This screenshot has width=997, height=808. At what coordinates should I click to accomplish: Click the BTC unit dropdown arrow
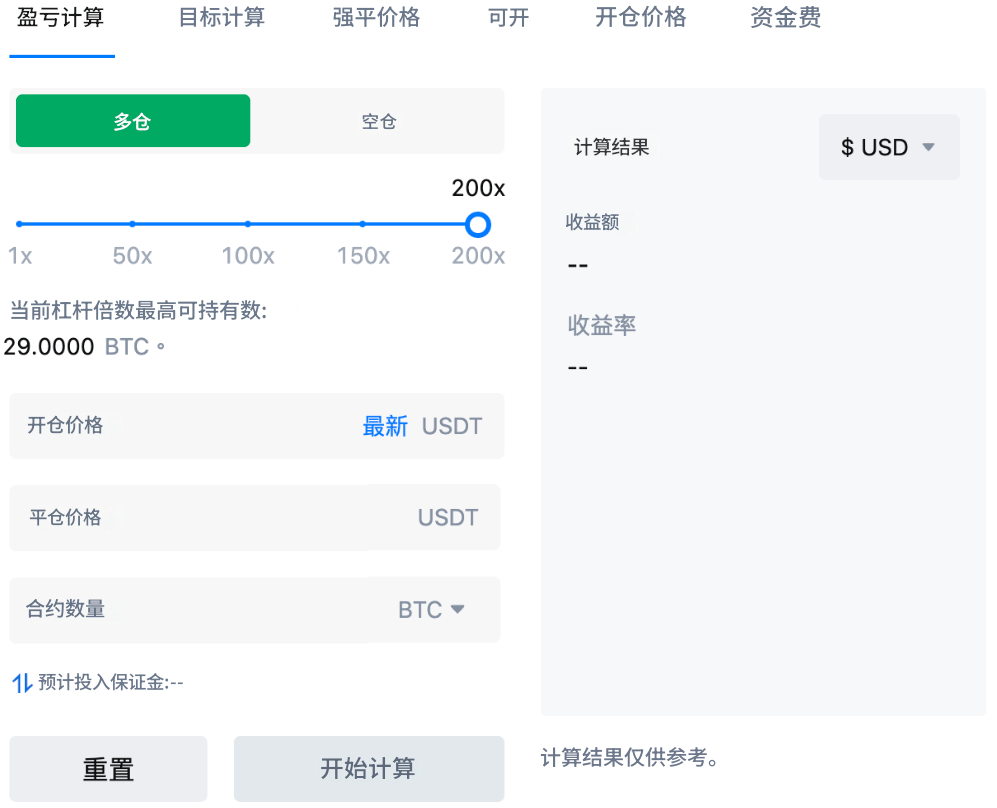coord(458,608)
